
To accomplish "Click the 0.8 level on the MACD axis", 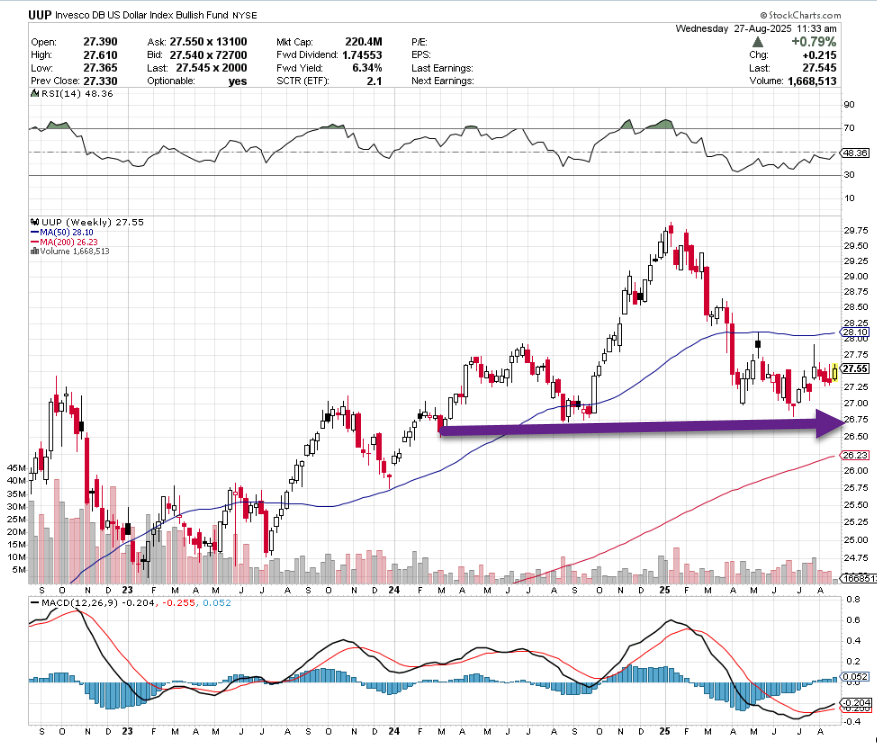I will [x=853, y=600].
